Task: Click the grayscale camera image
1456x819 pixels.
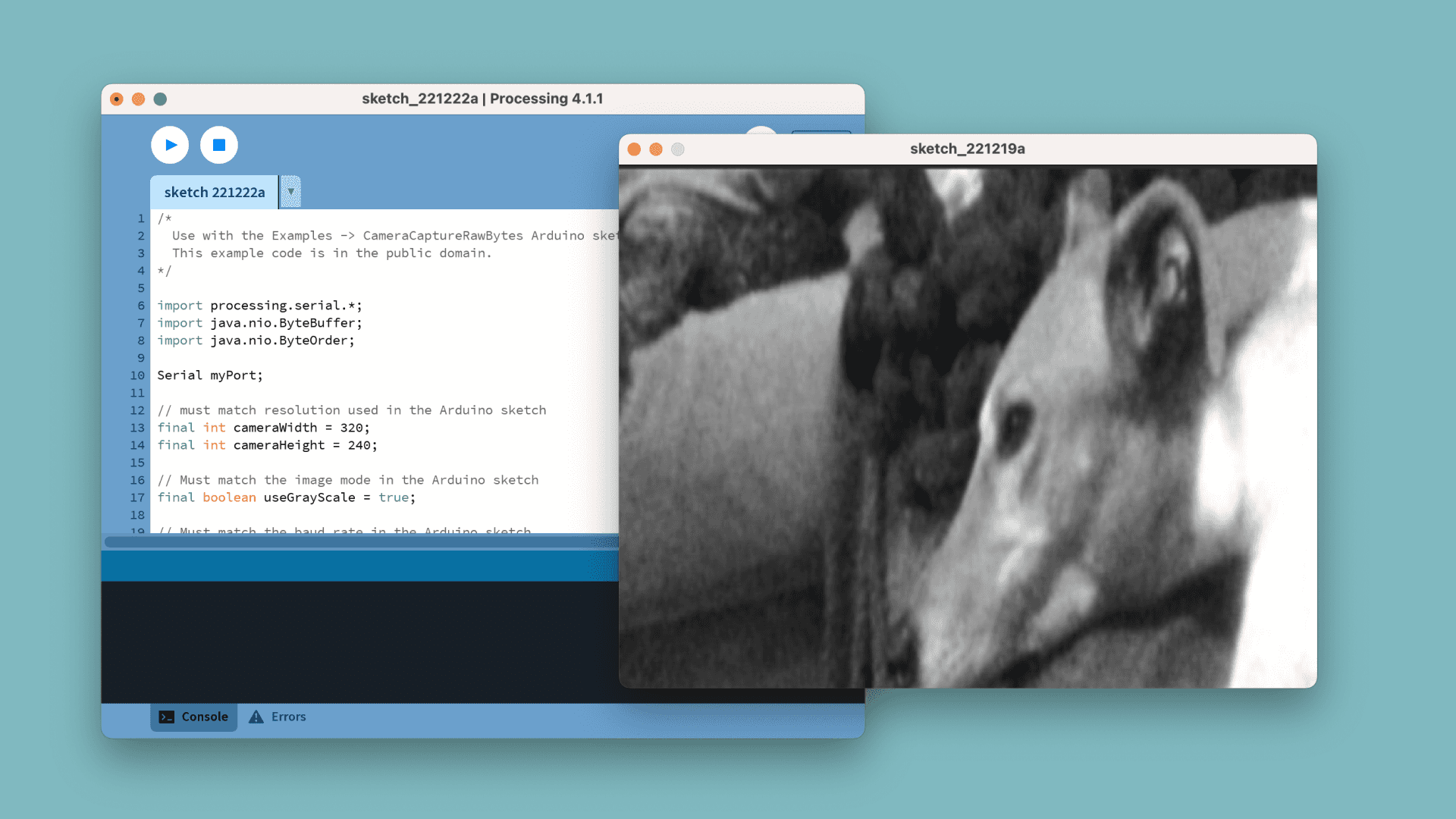Action: click(x=967, y=425)
